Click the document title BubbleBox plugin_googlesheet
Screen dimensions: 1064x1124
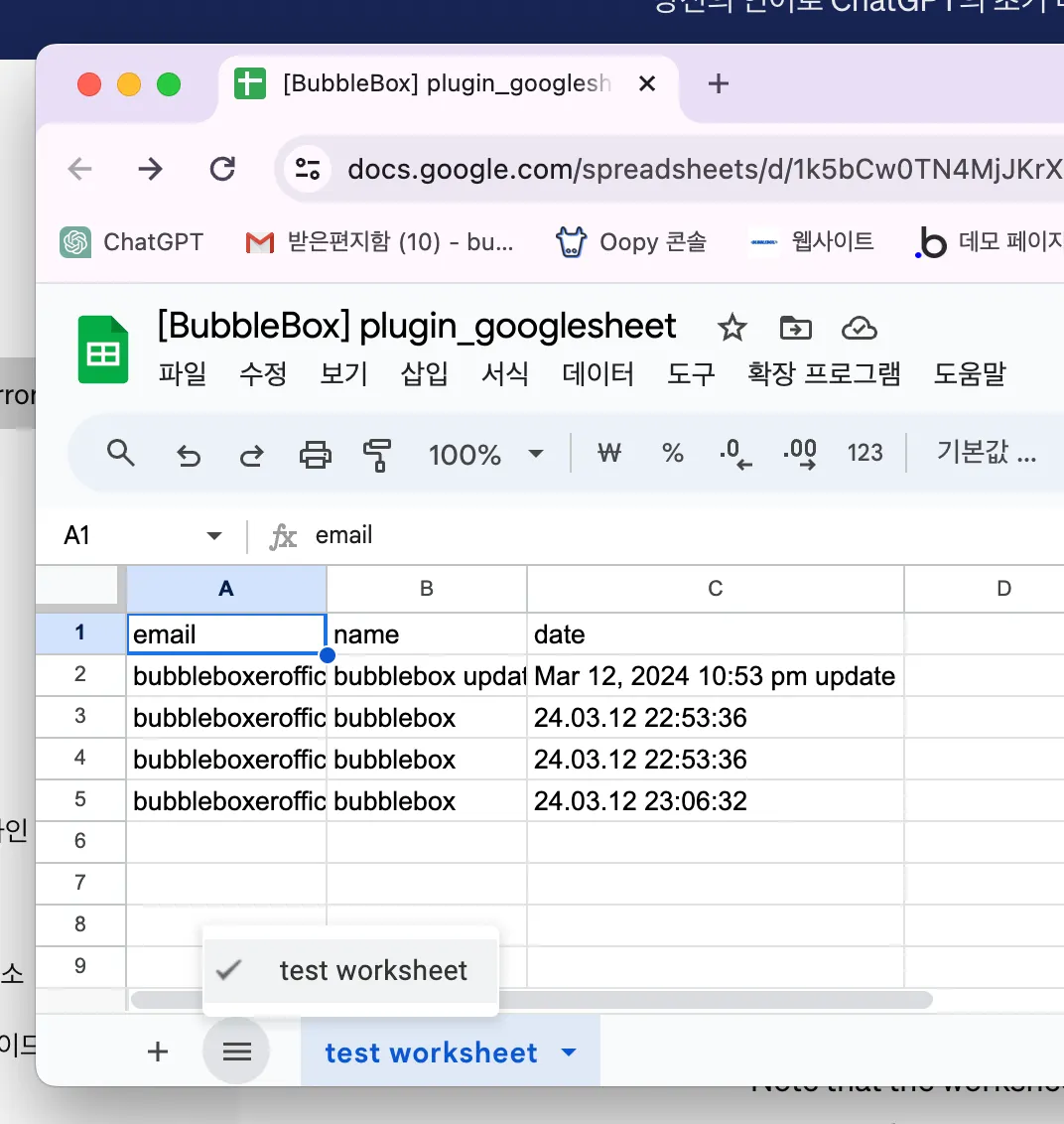[416, 326]
